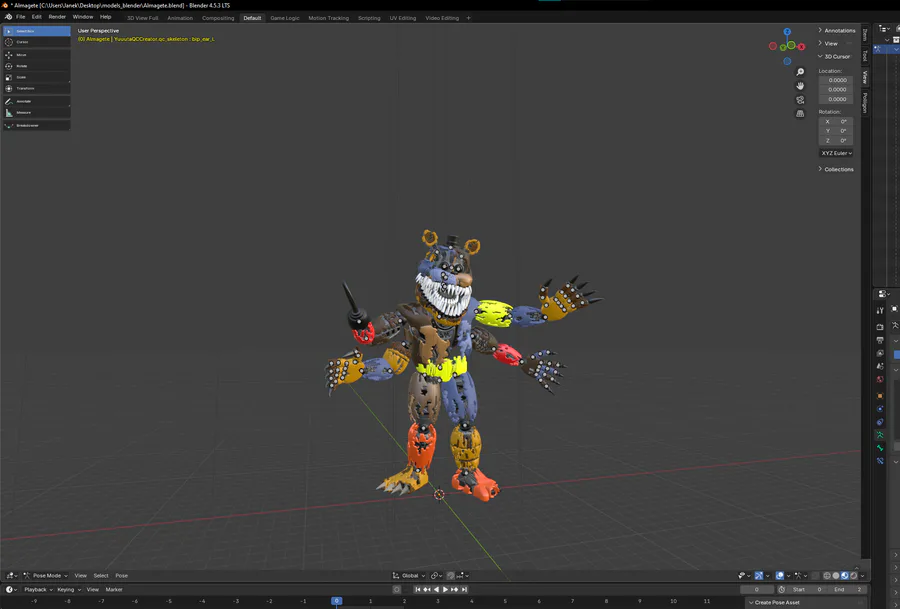Toggle show overlays button in header

pyautogui.click(x=779, y=575)
